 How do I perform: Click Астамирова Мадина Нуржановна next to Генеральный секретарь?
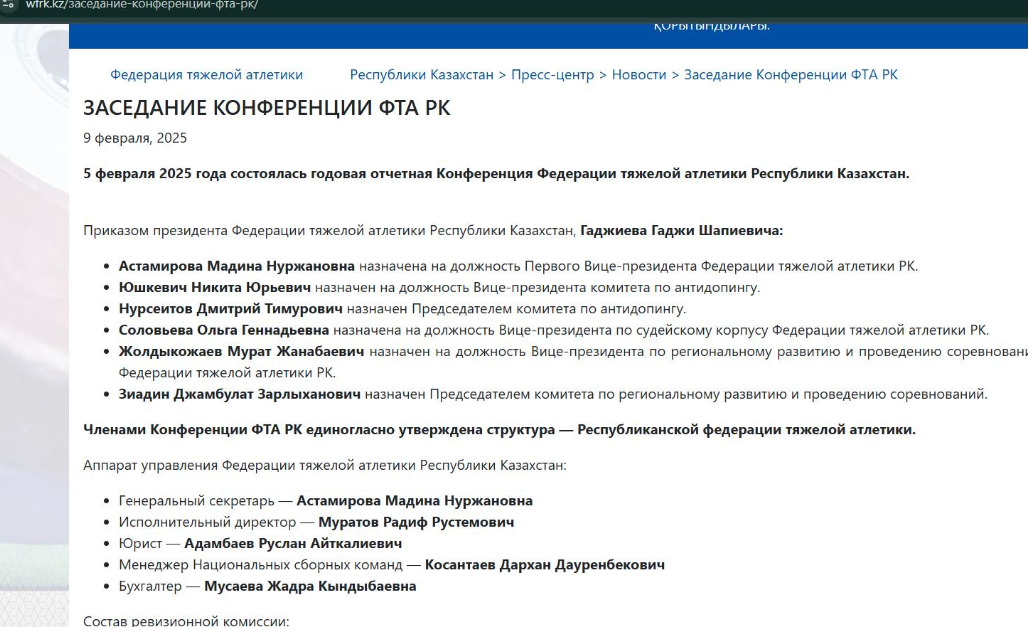pos(414,501)
